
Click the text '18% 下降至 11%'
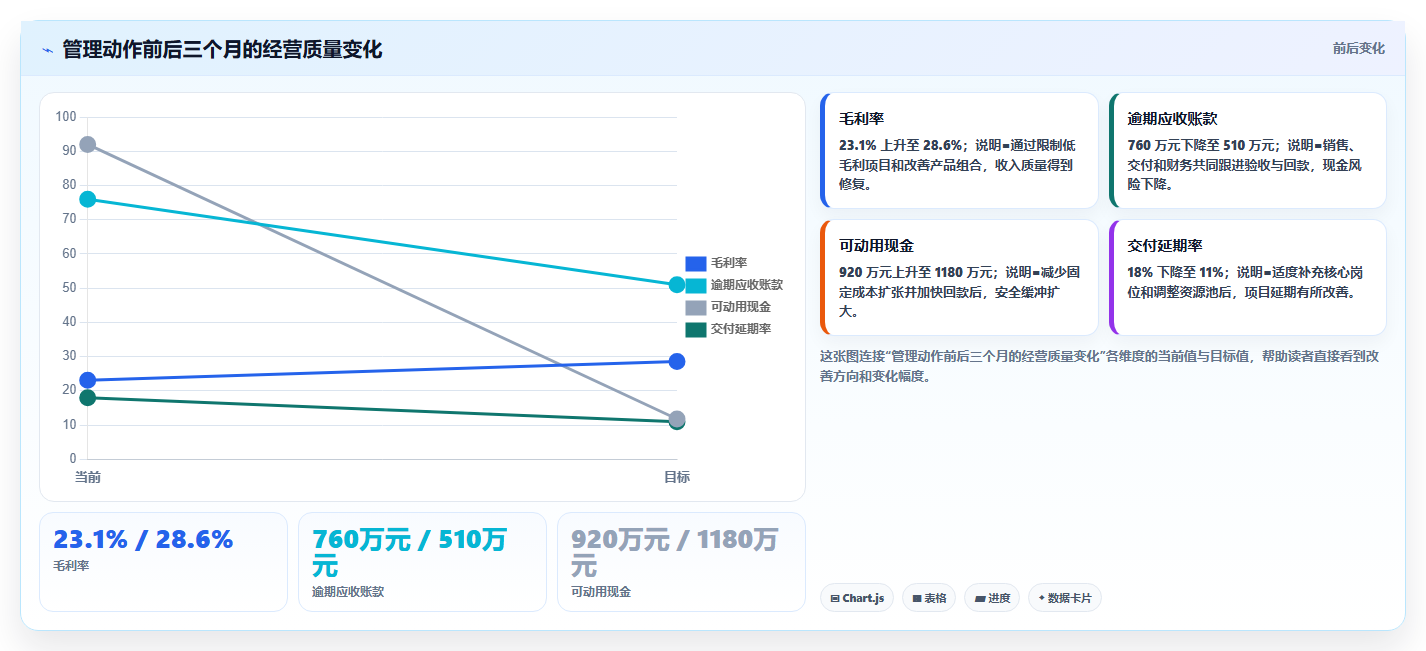[x=1177, y=272]
